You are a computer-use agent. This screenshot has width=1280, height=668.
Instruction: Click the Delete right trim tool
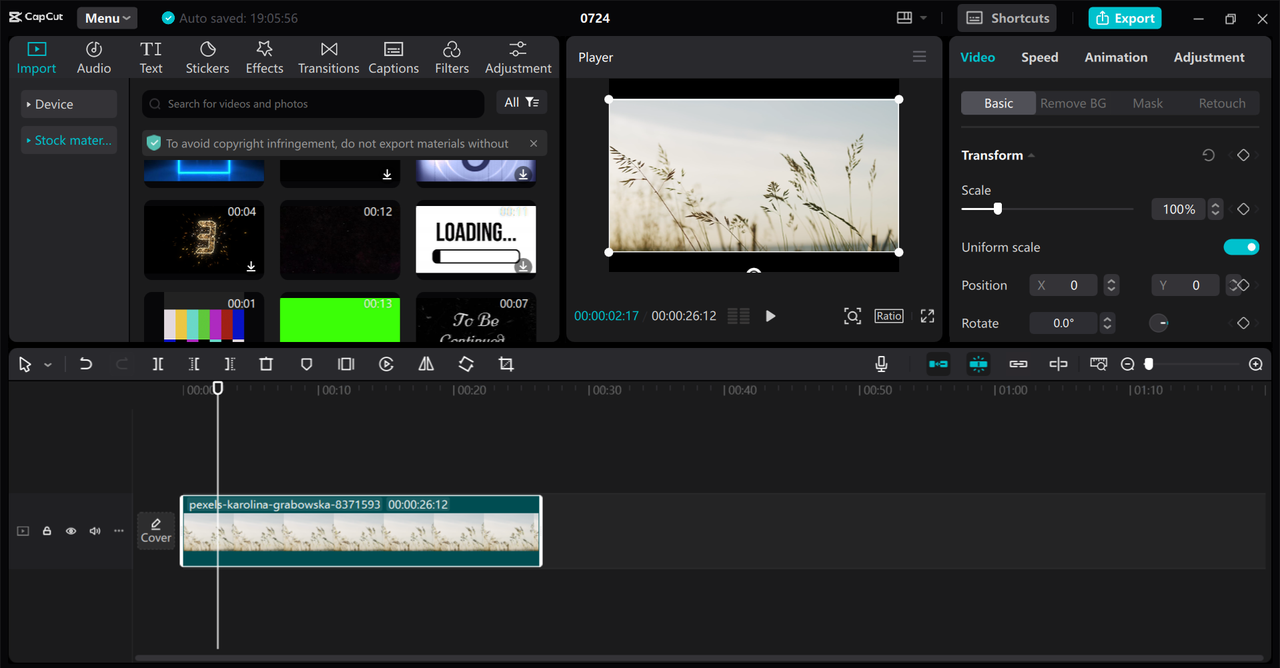coord(230,365)
